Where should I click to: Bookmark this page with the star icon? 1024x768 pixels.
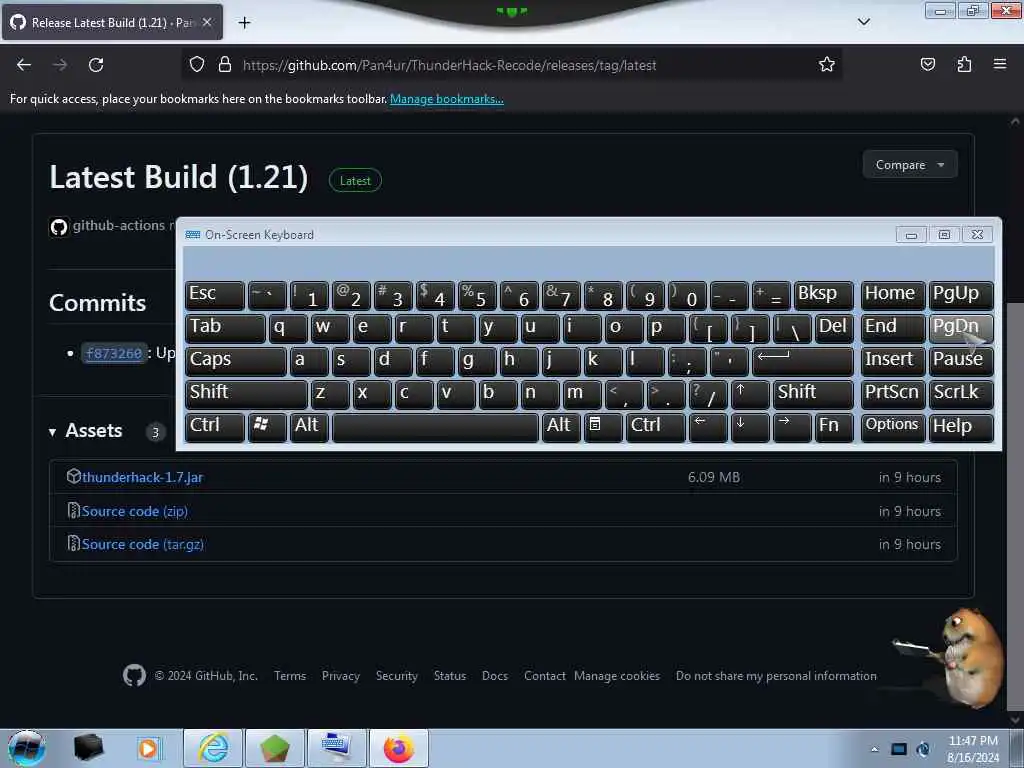pyautogui.click(x=827, y=65)
